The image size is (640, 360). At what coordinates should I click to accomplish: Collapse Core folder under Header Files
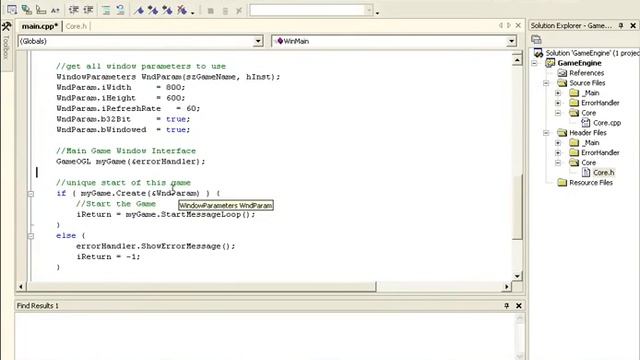[558, 163]
